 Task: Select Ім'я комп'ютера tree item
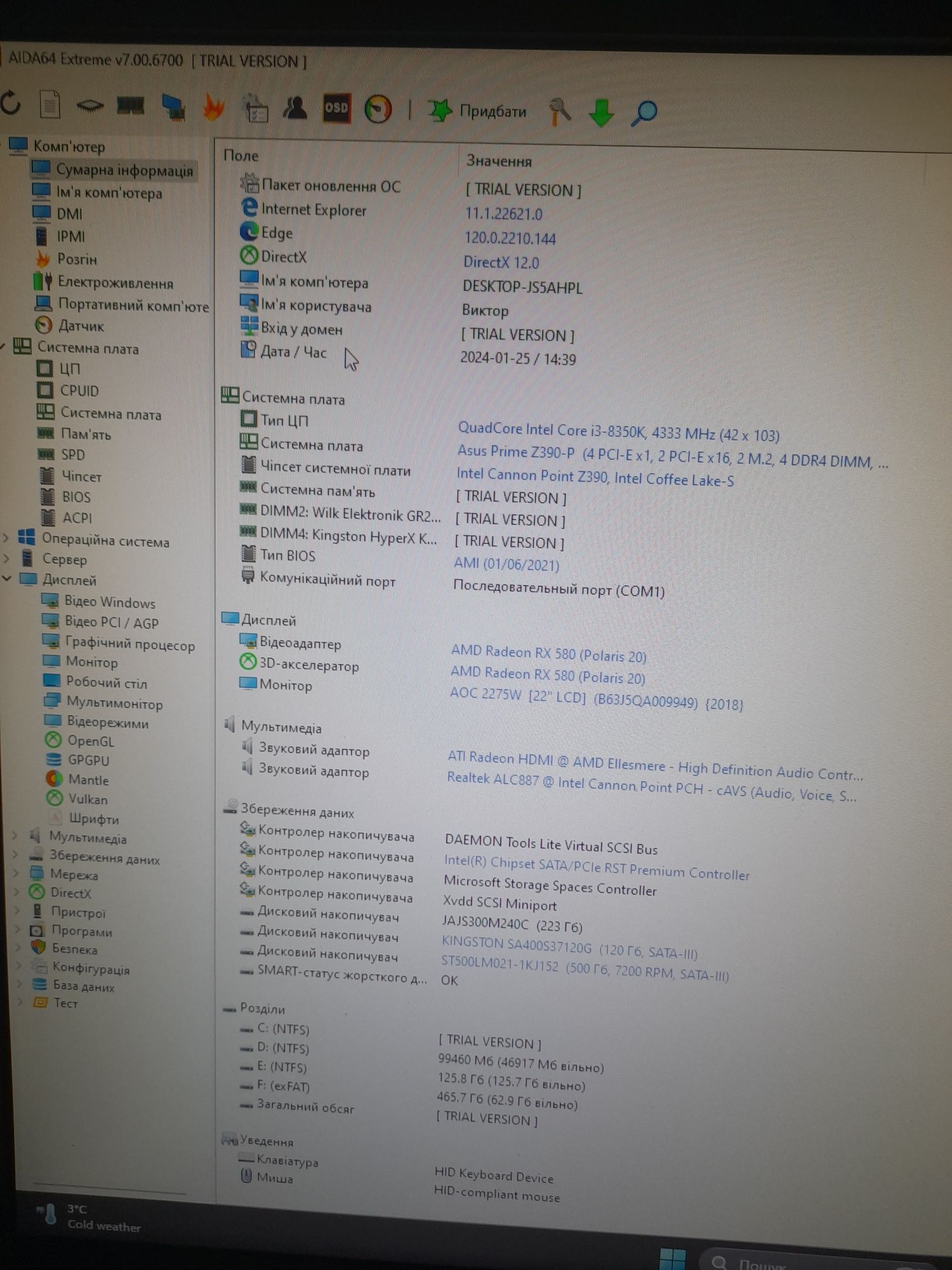[98, 192]
